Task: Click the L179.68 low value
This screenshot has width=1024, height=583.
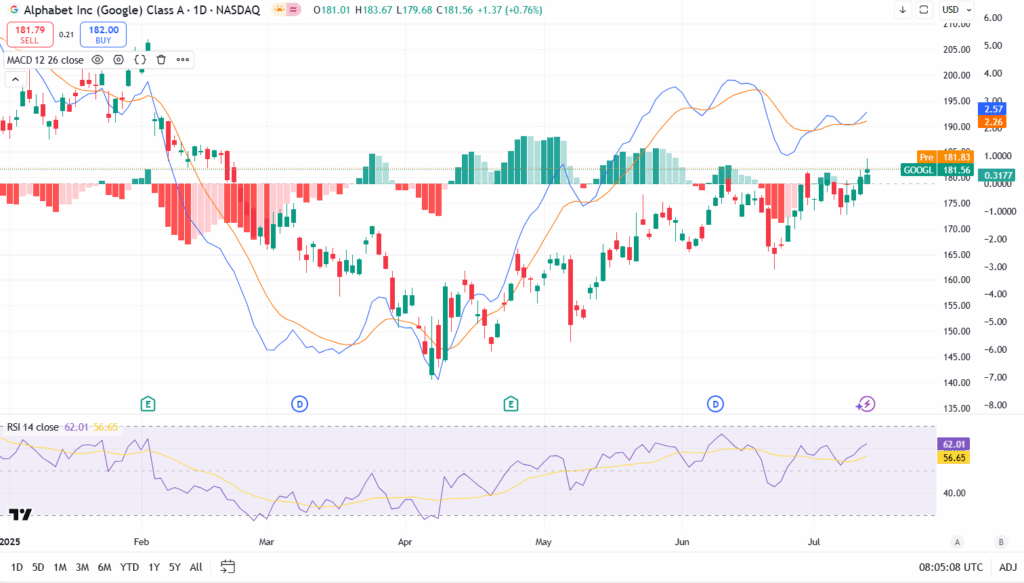Action: click(413, 10)
